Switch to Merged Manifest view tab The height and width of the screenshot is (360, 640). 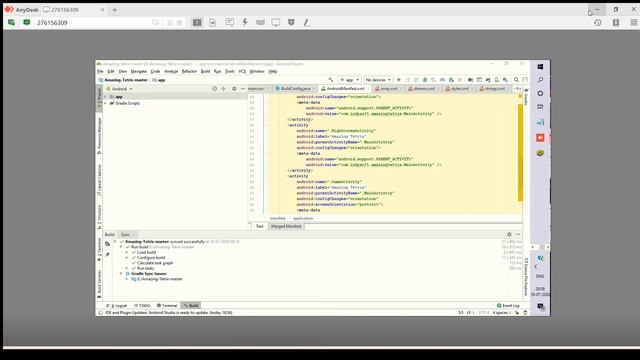point(286,226)
